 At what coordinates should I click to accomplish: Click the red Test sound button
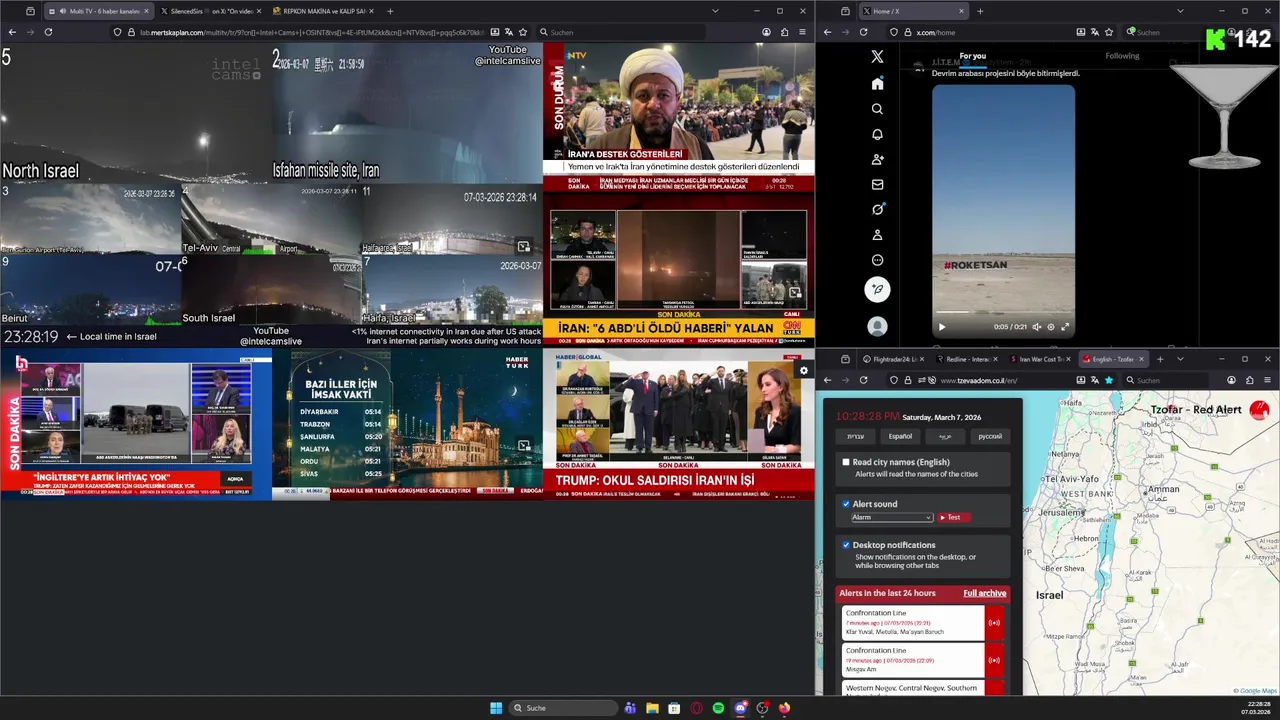[953, 517]
